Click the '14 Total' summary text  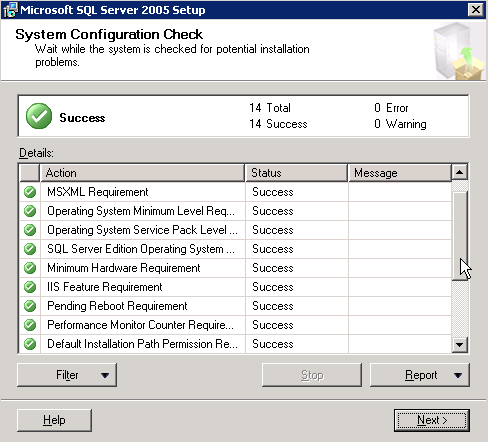click(270, 108)
